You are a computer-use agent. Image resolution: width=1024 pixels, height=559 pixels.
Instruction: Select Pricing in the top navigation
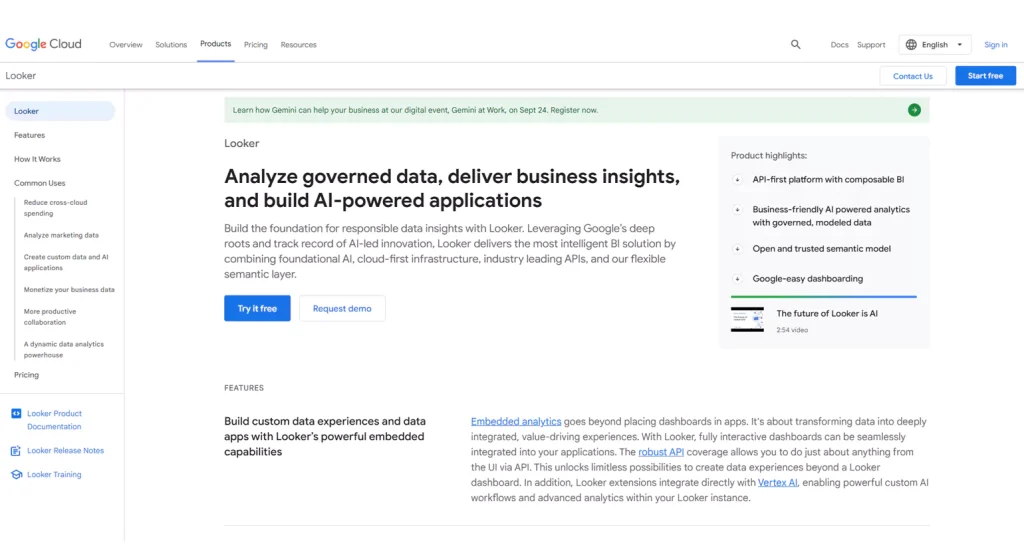(x=256, y=45)
